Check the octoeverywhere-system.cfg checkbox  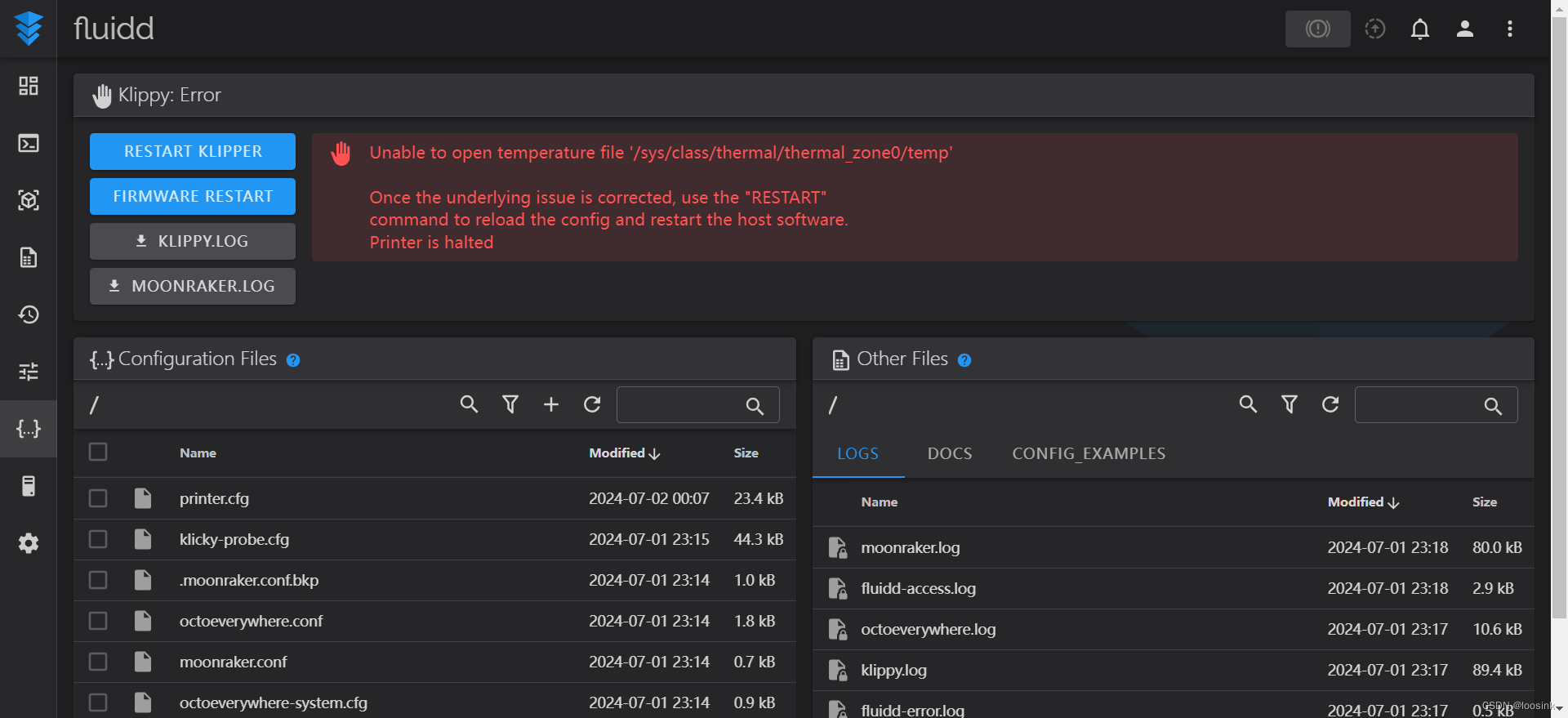(x=98, y=702)
